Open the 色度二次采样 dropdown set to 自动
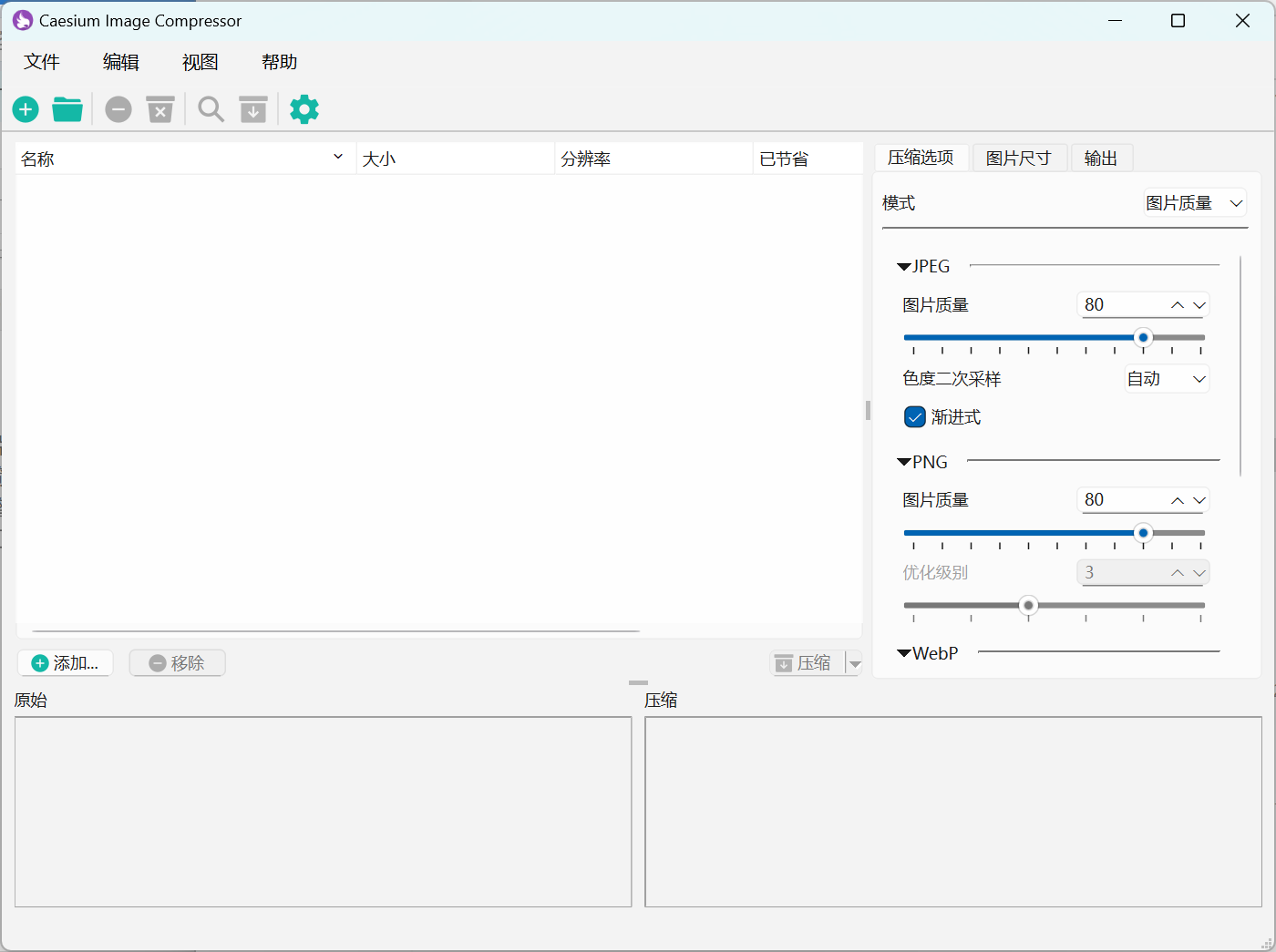 coord(1167,379)
